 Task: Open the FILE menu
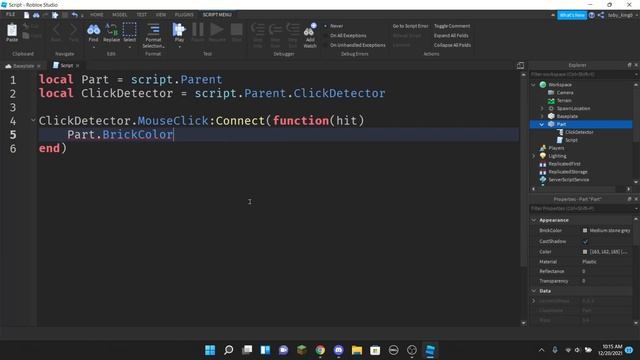10,15
